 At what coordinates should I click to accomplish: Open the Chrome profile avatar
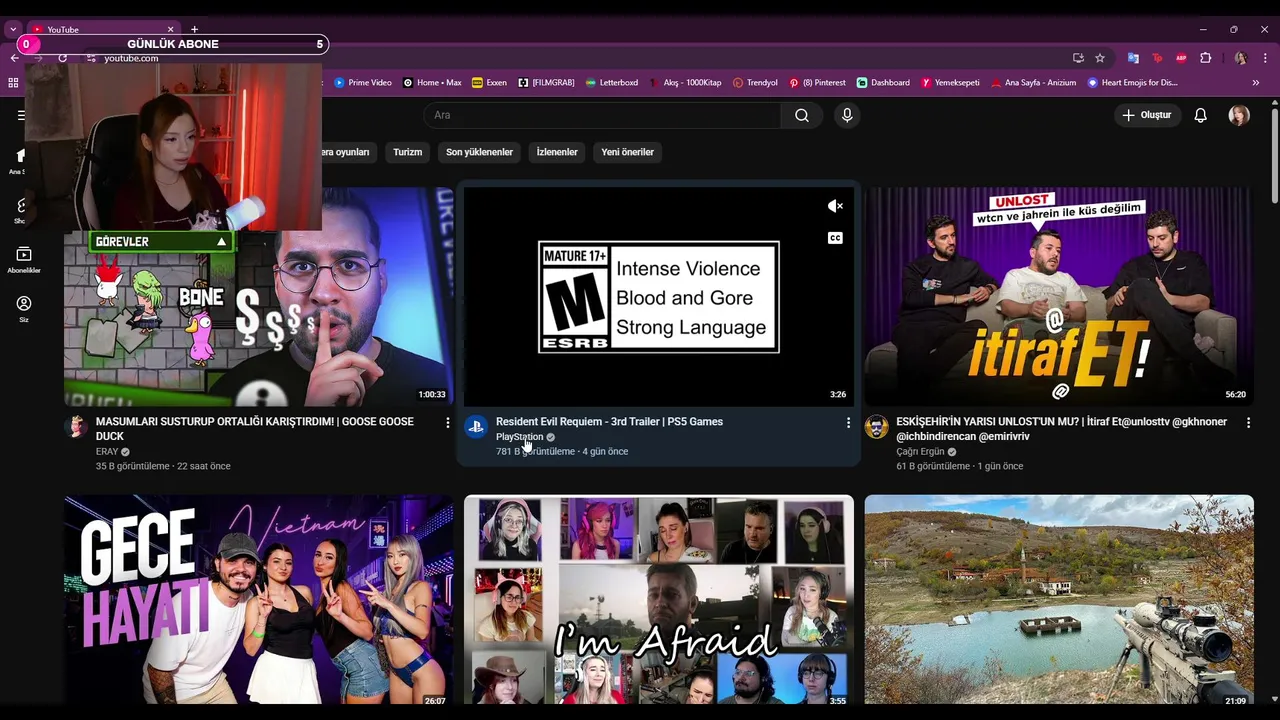pos(1241,58)
